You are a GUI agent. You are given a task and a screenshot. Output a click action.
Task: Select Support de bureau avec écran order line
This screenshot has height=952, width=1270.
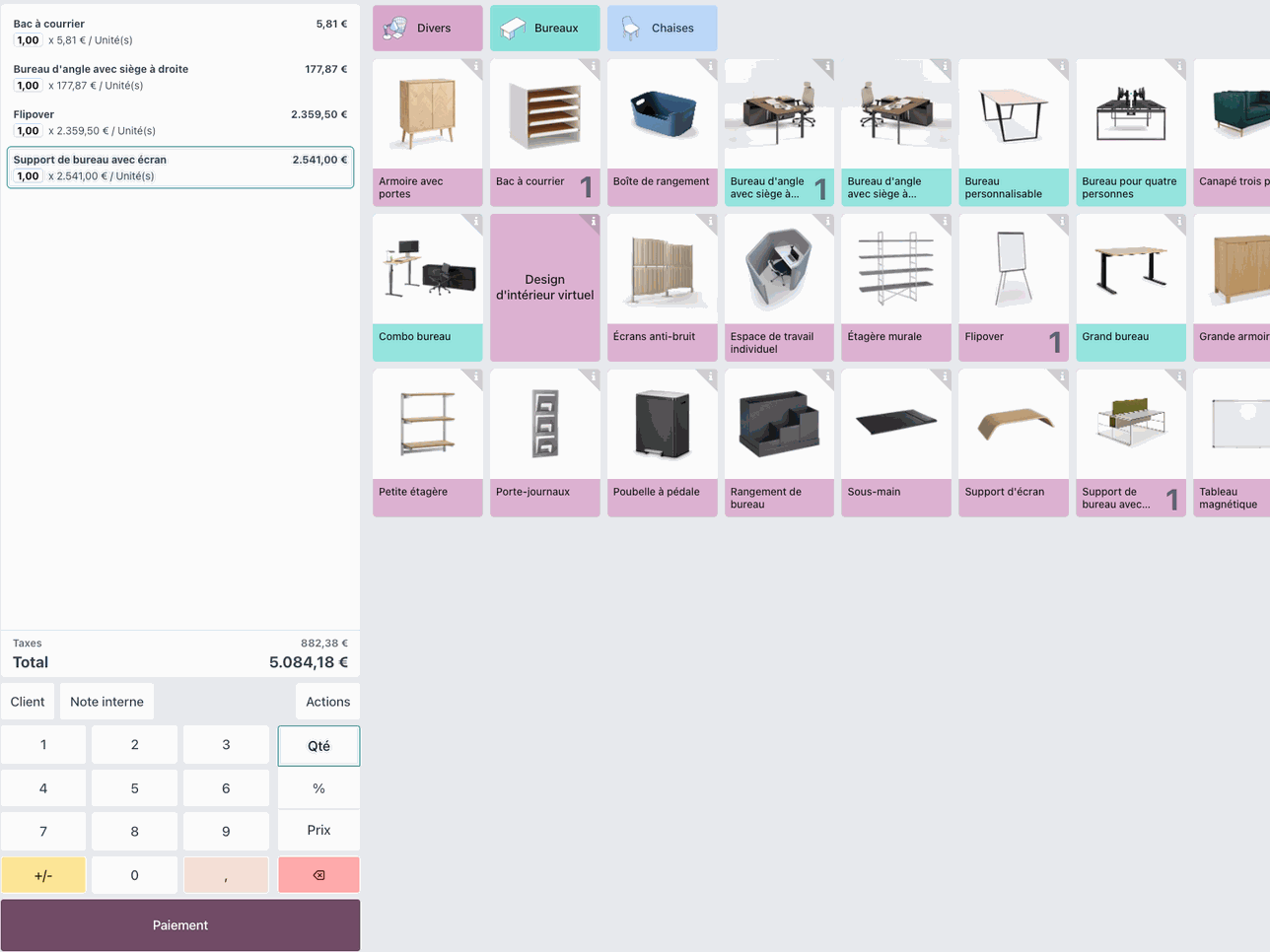tap(180, 168)
